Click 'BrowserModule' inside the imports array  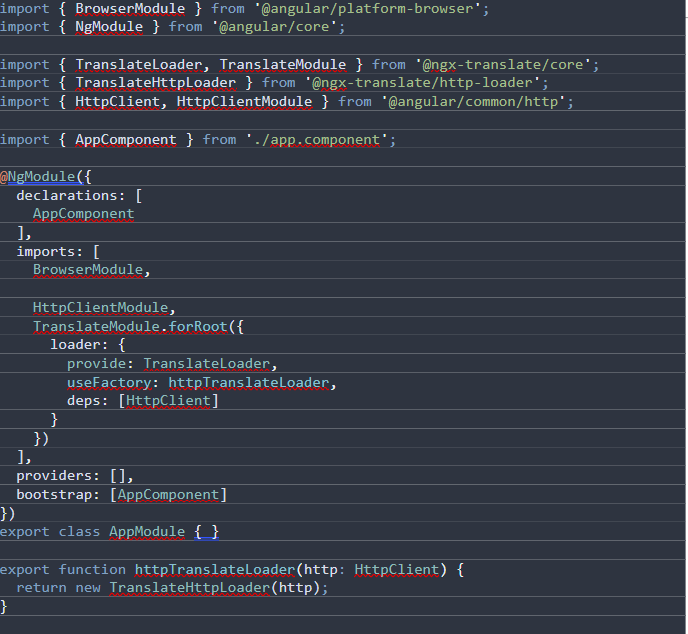(x=88, y=270)
